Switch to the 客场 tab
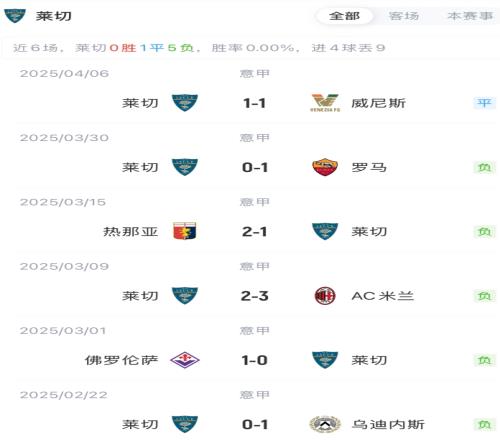Screen dimensions: 500x440 [404, 16]
